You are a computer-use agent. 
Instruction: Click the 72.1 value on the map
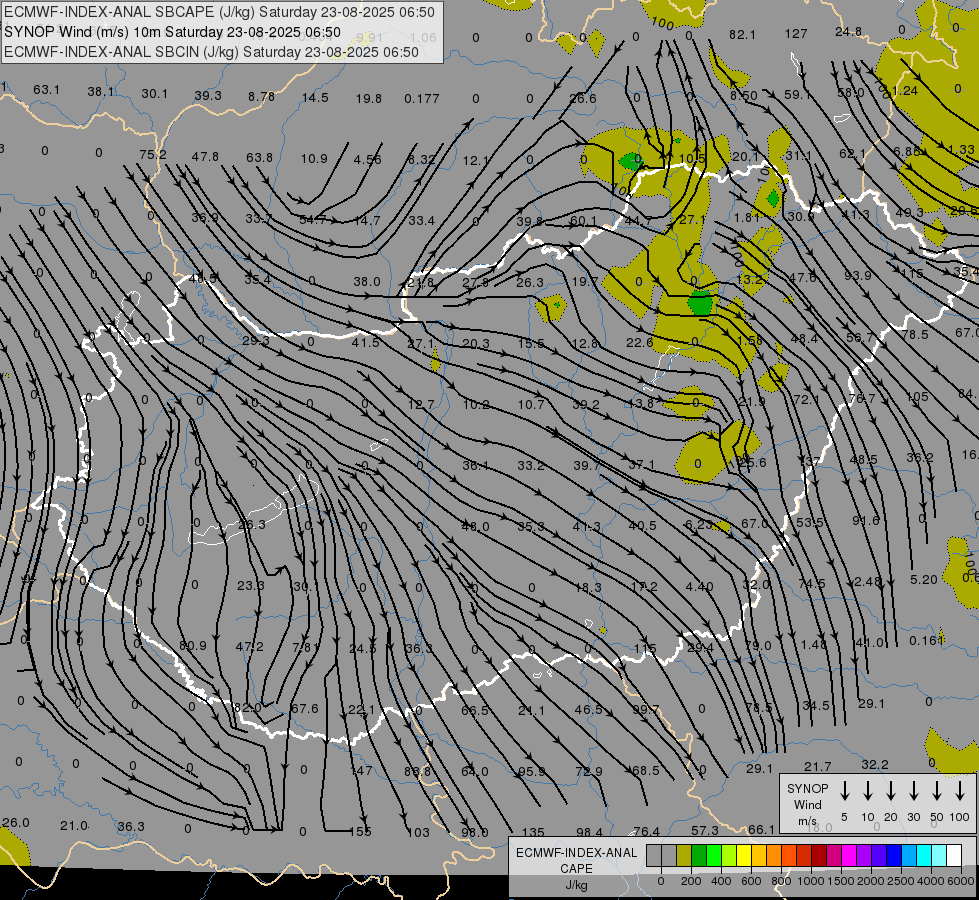[x=806, y=399]
